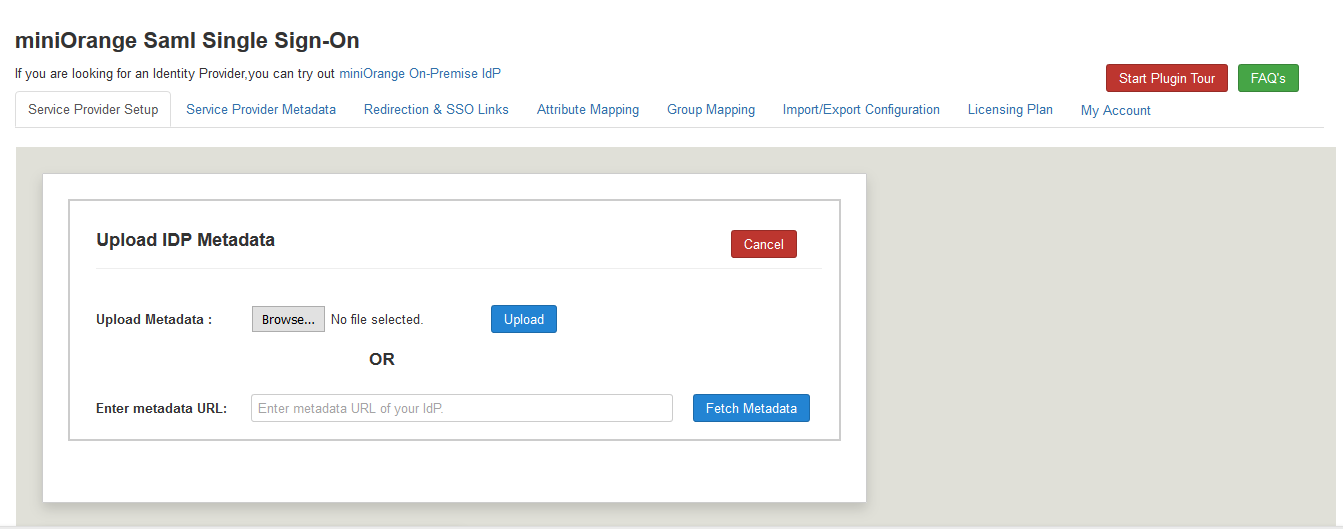Open the FAQ's button
The width and height of the screenshot is (1343, 529).
pyautogui.click(x=1268, y=78)
